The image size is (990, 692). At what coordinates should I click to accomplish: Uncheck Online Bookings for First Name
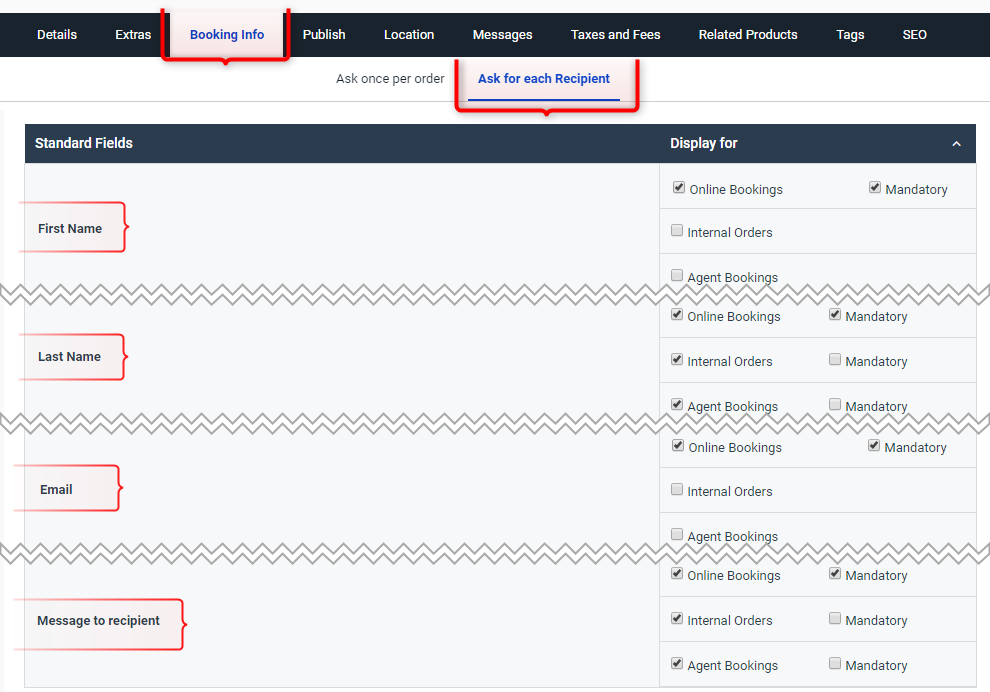tap(679, 188)
